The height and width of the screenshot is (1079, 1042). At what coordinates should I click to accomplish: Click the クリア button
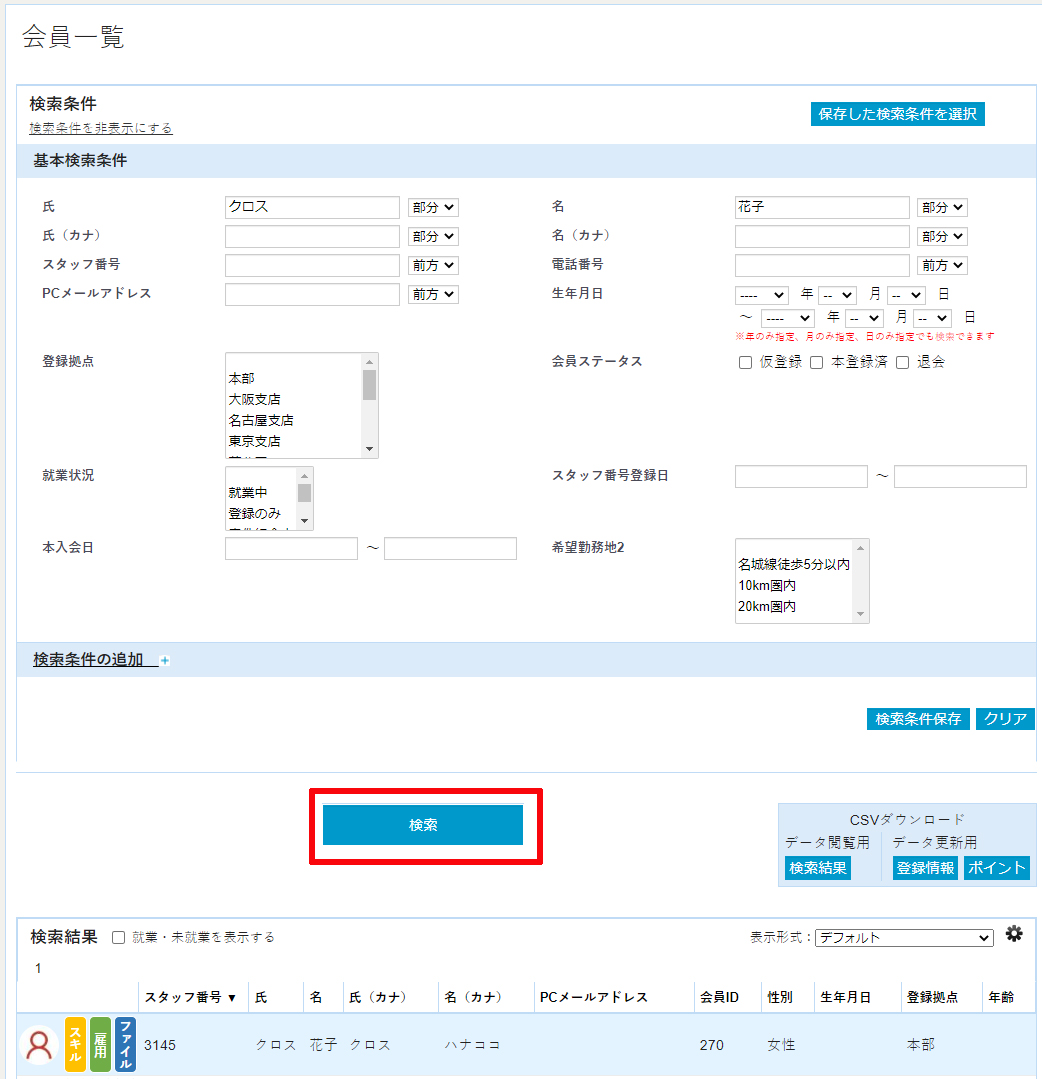point(1006,719)
